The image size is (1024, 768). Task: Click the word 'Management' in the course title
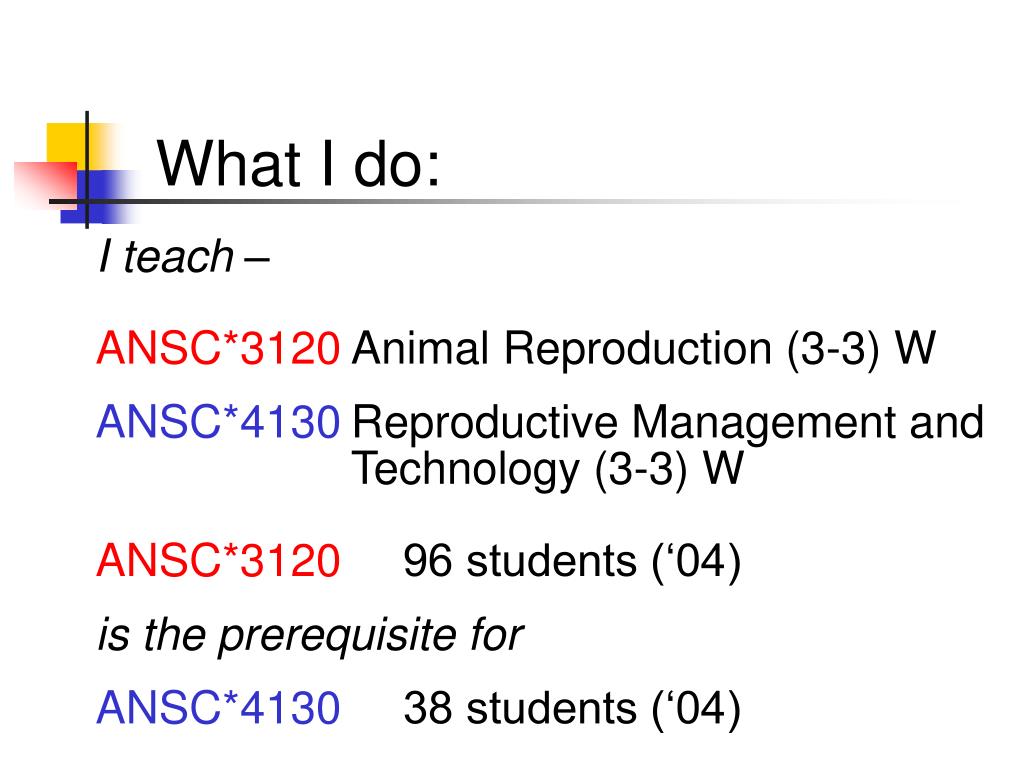(x=764, y=423)
